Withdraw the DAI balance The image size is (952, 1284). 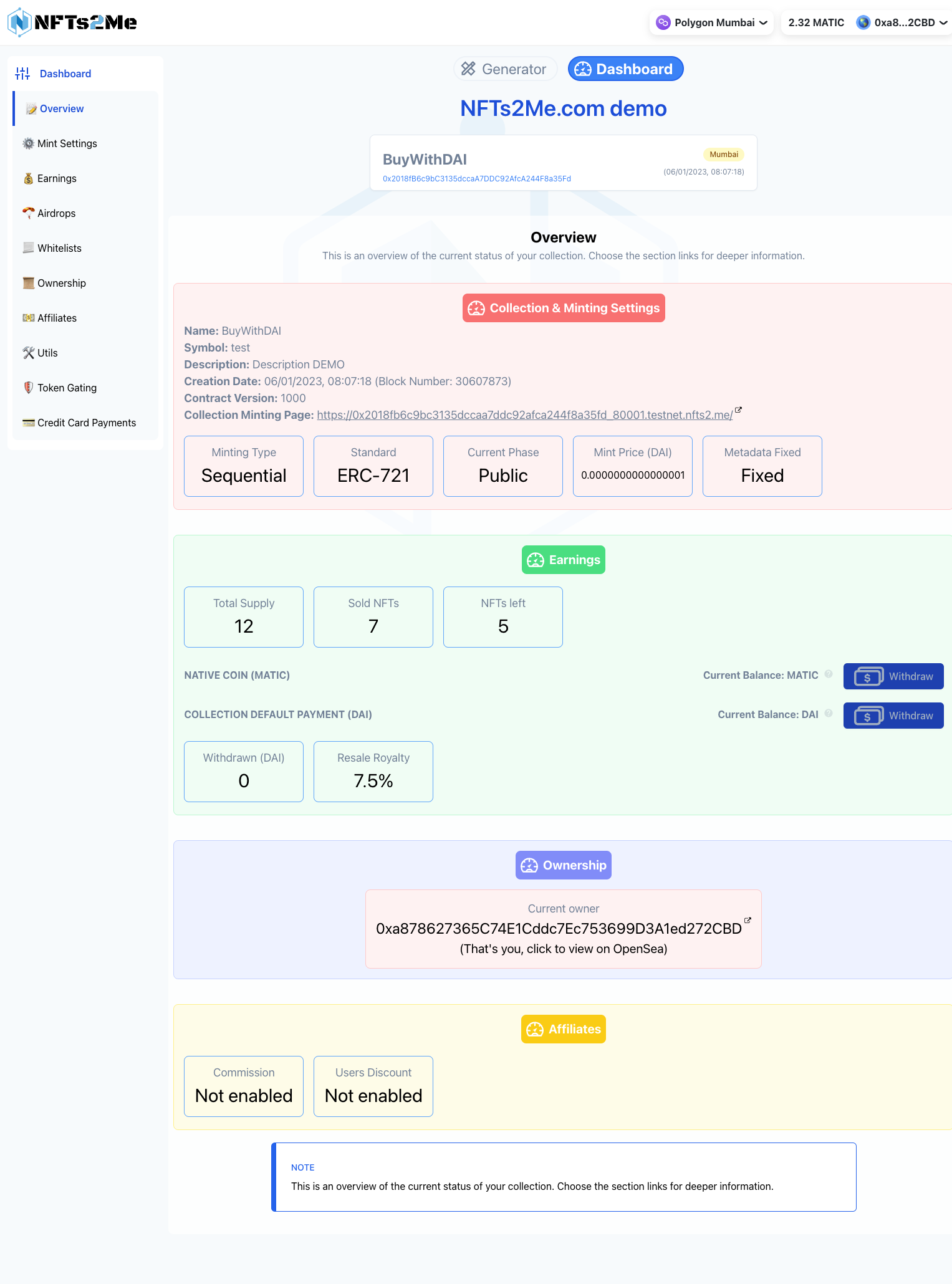[x=893, y=716]
